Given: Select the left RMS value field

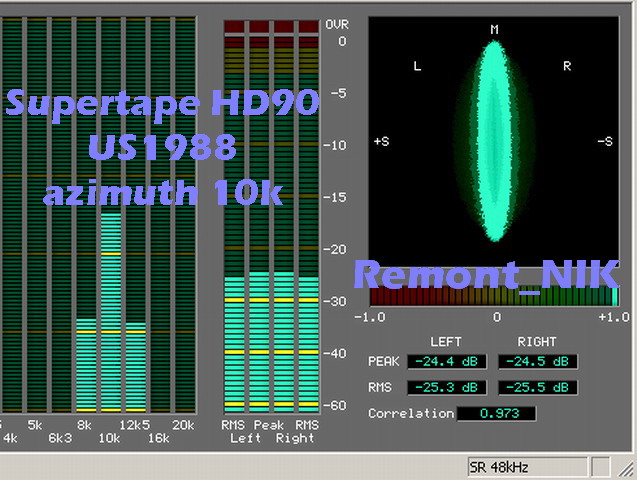Looking at the screenshot, I should click(x=446, y=387).
